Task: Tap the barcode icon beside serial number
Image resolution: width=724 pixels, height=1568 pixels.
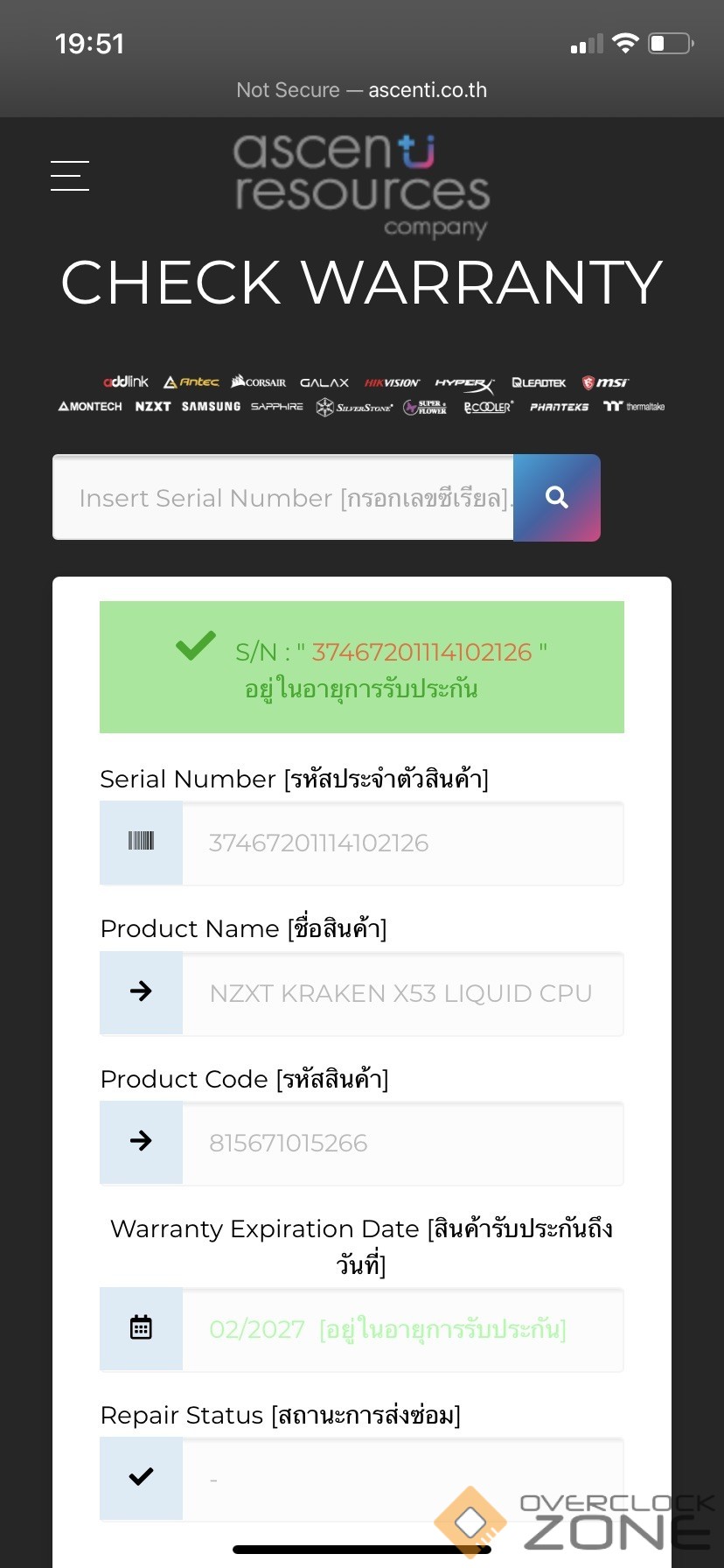Action: click(141, 842)
